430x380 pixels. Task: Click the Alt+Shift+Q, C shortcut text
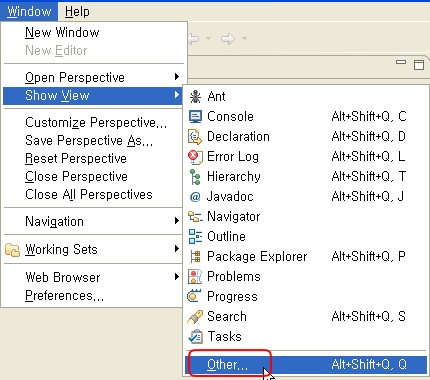(x=369, y=117)
